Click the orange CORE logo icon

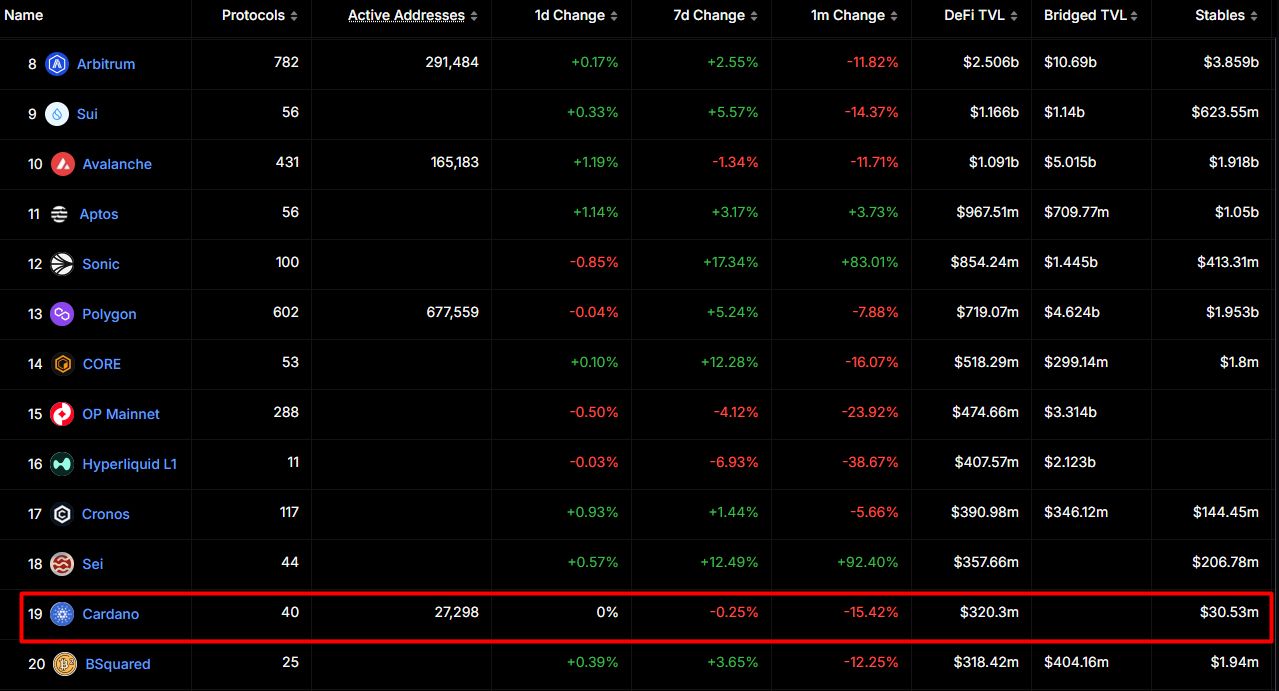62,364
